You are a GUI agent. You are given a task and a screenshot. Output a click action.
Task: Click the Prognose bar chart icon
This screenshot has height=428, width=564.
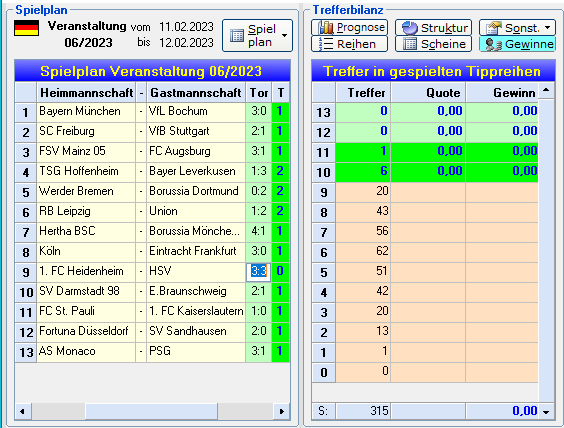[326, 27]
